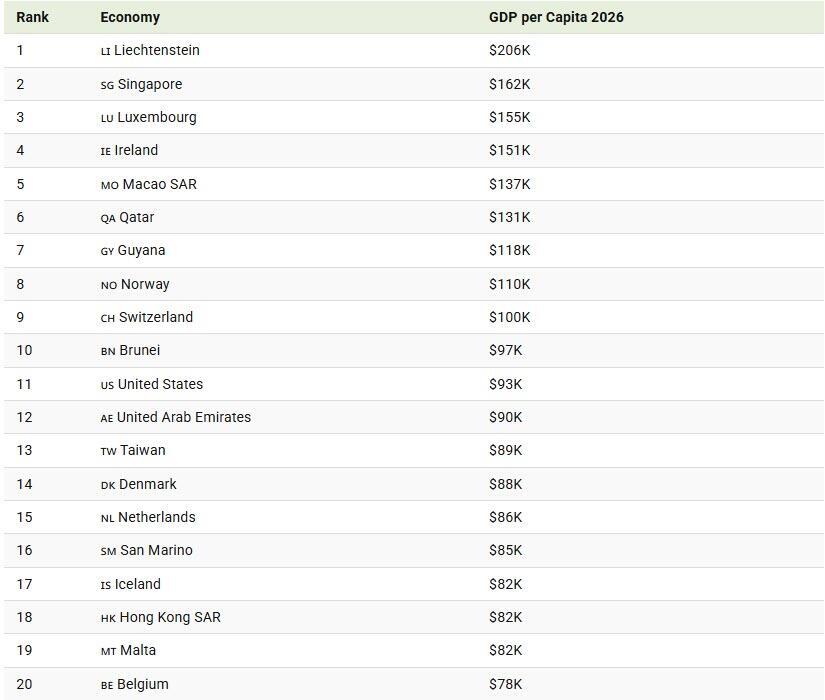Click the Economy column header
This screenshot has width=825, height=700.
(x=130, y=17)
